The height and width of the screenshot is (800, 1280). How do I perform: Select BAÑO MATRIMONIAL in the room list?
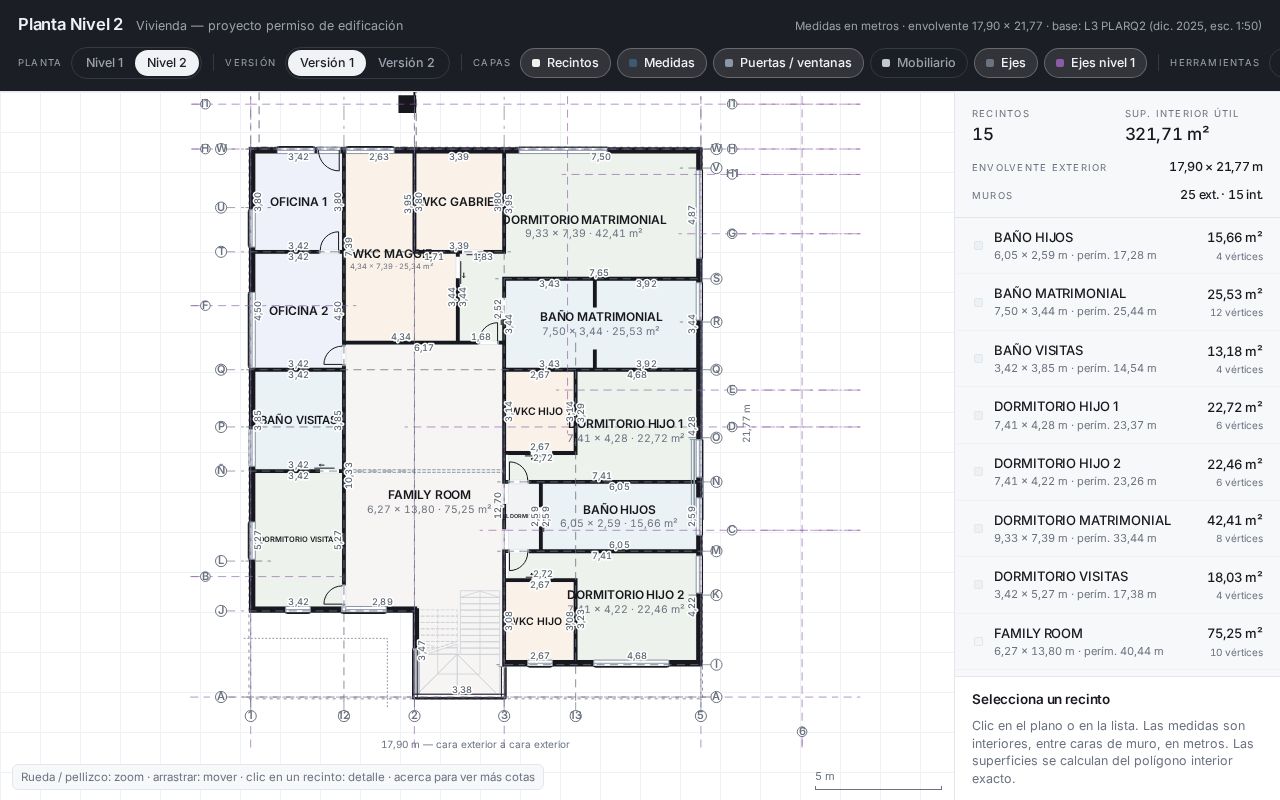(1117, 302)
